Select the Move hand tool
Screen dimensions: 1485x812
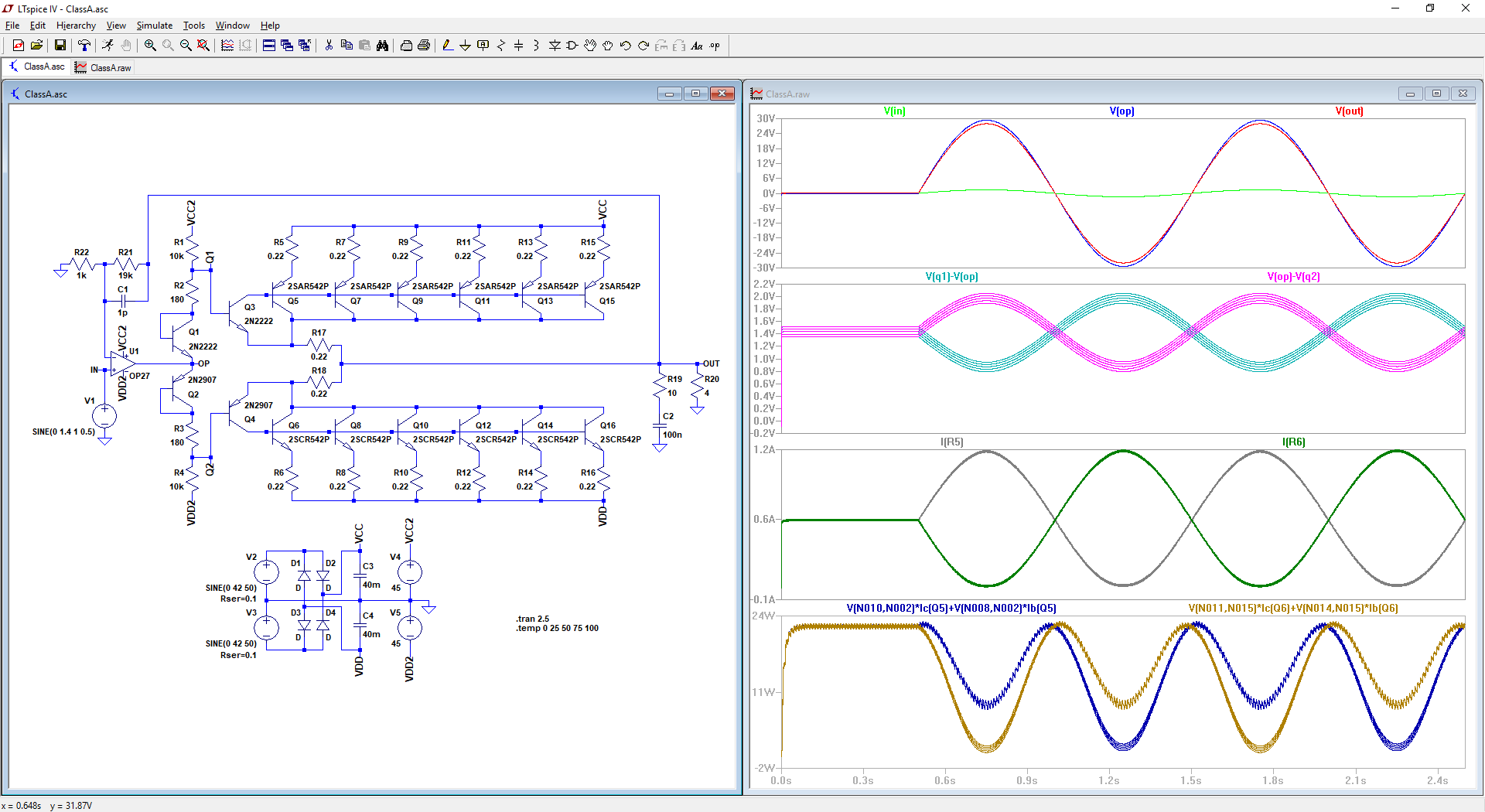point(590,46)
